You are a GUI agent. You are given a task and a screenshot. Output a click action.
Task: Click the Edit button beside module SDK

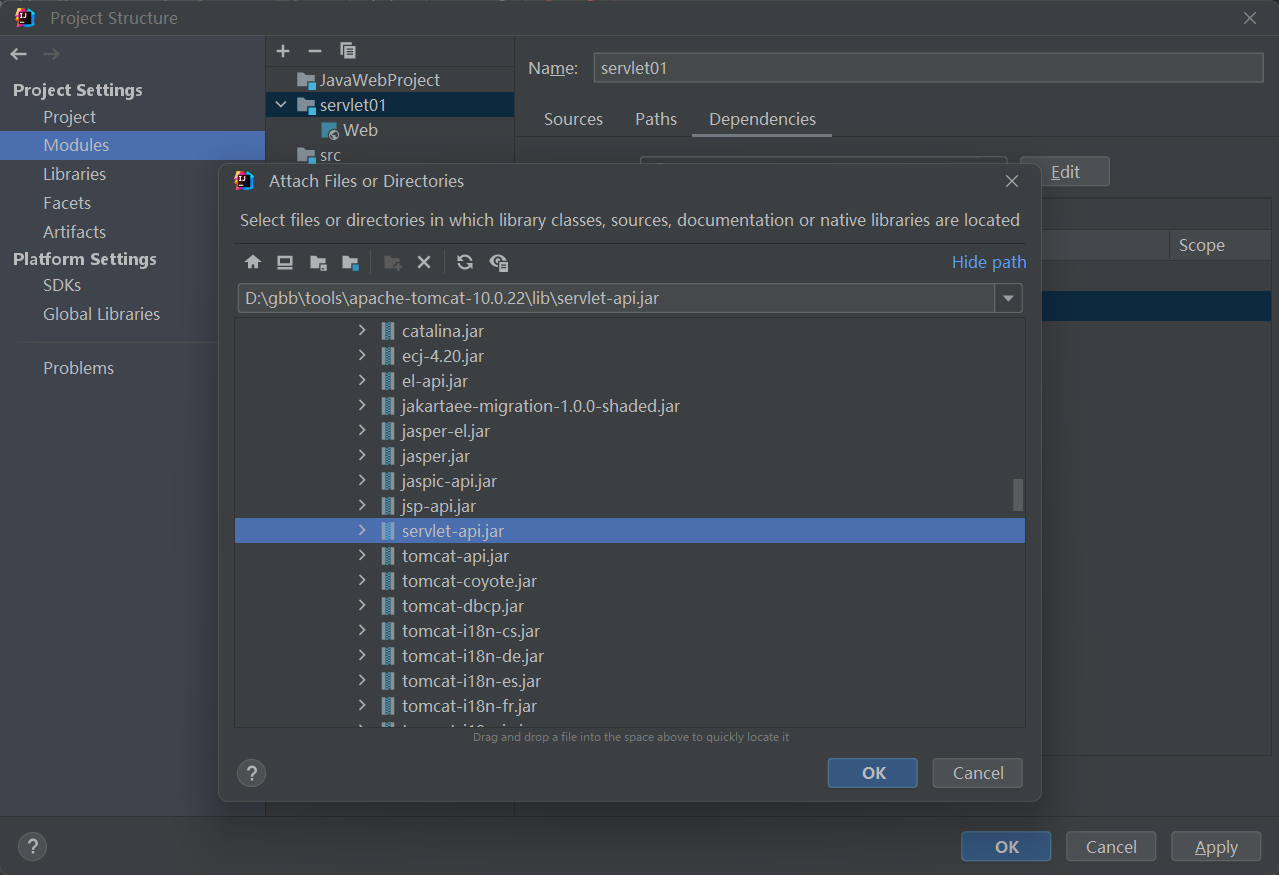[x=1065, y=172]
